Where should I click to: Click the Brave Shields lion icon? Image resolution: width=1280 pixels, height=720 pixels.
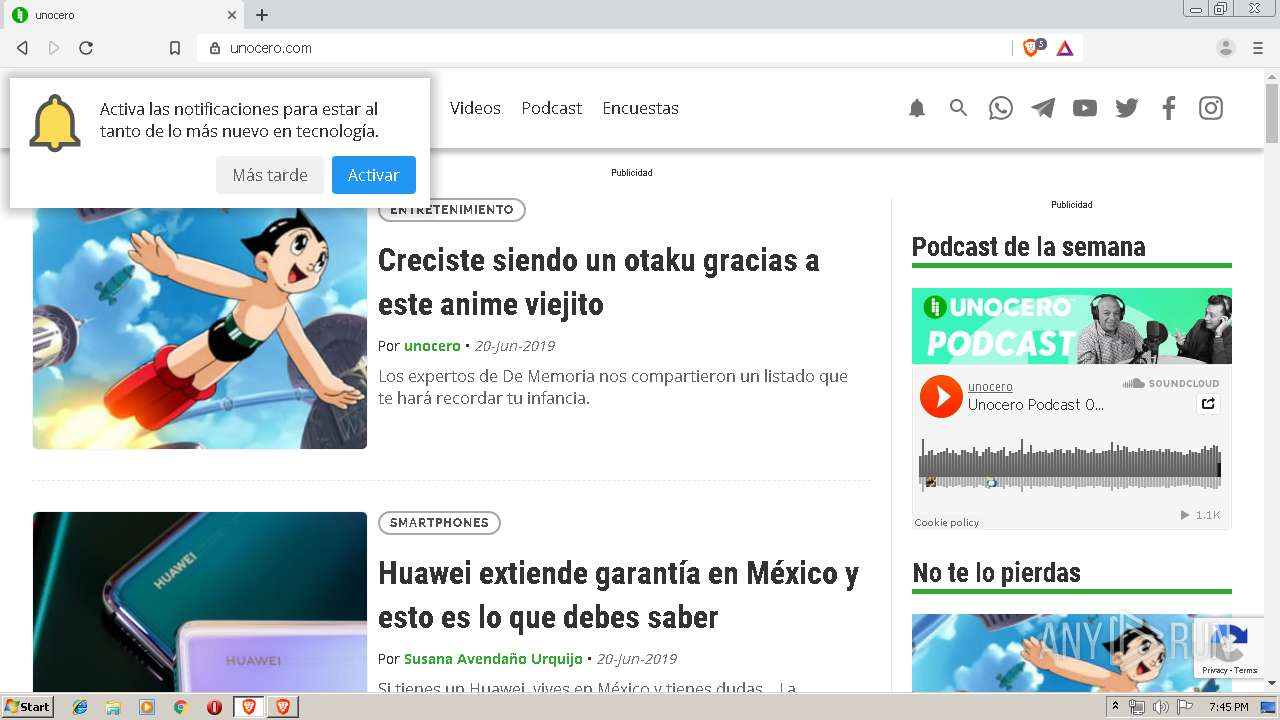(x=1031, y=48)
